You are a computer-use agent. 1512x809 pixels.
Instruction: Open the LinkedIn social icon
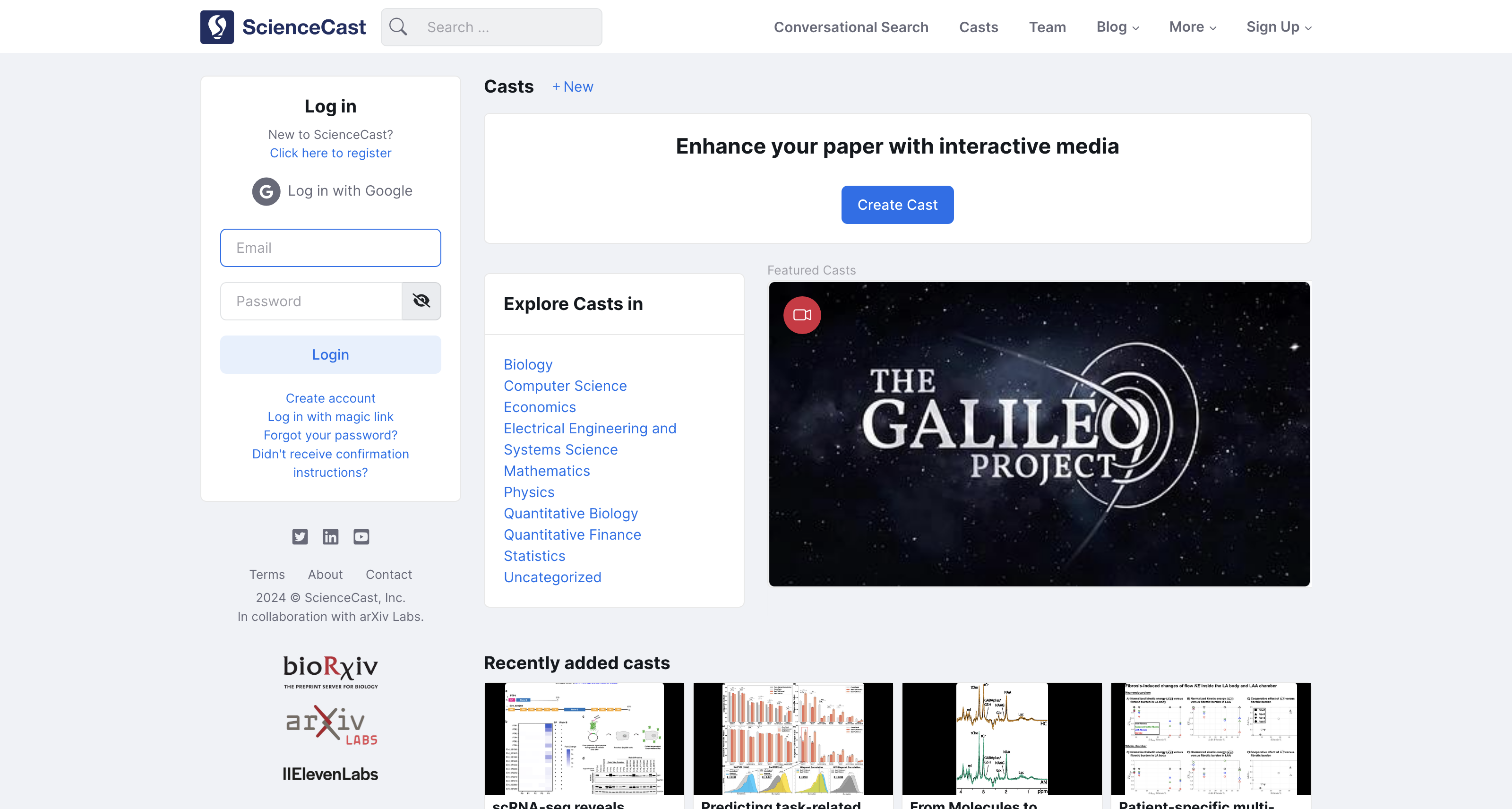point(330,537)
